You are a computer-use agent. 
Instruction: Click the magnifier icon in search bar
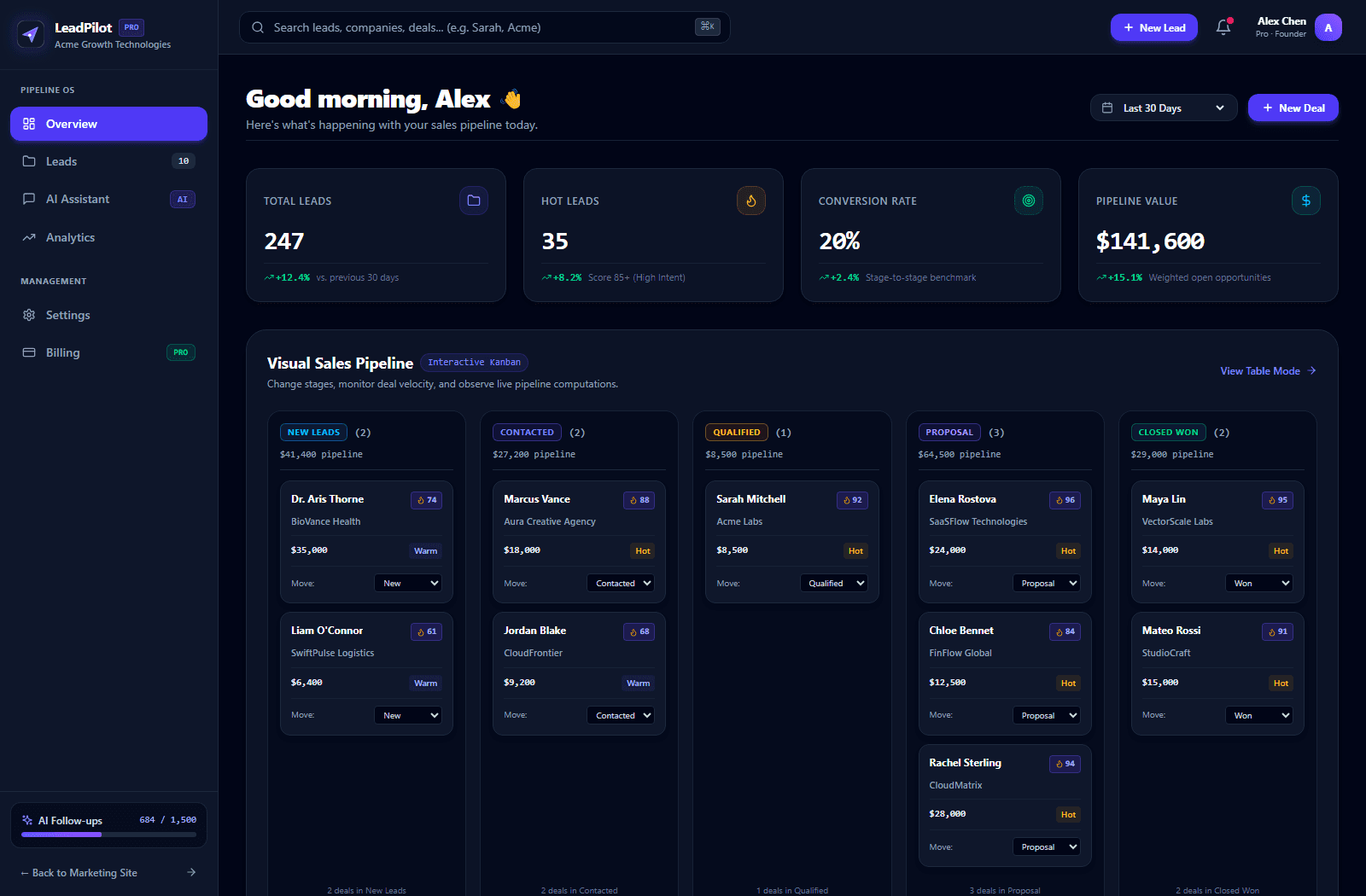(258, 27)
